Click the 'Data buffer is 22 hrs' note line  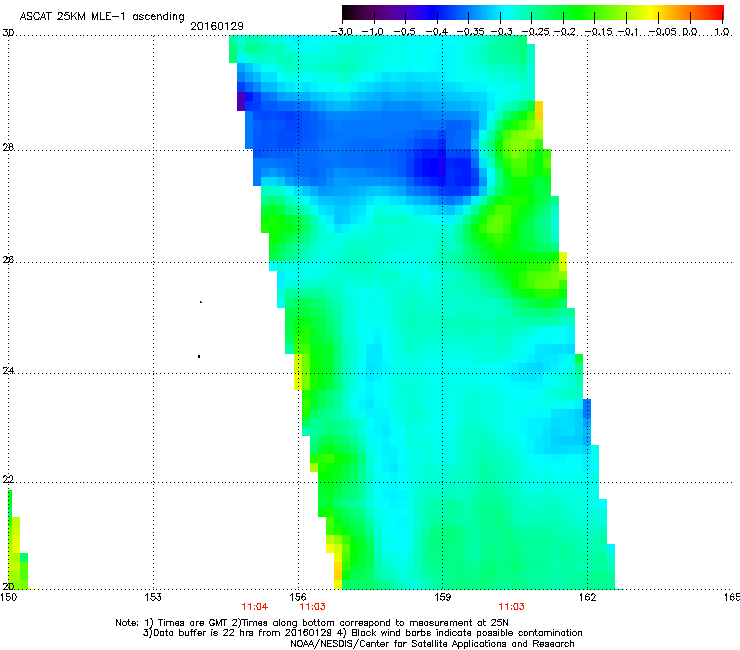(x=362, y=633)
